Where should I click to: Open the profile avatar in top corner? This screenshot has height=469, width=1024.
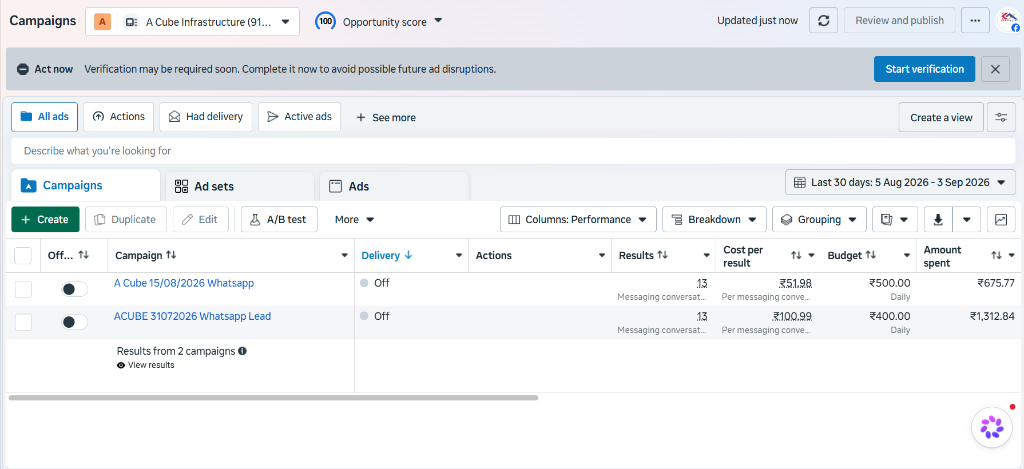tap(1009, 20)
